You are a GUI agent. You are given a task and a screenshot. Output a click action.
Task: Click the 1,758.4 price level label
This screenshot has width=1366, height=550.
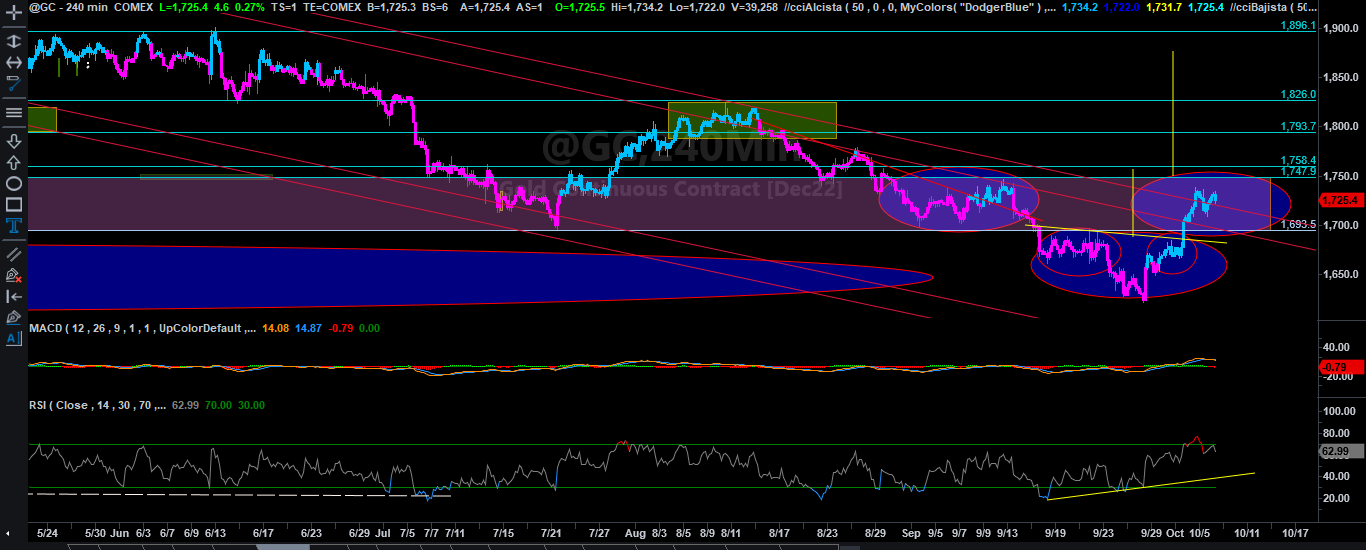[1299, 160]
